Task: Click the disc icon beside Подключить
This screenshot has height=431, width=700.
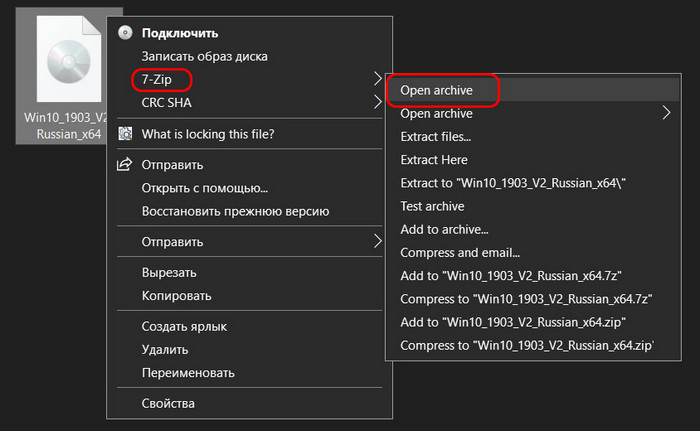Action: tap(125, 33)
